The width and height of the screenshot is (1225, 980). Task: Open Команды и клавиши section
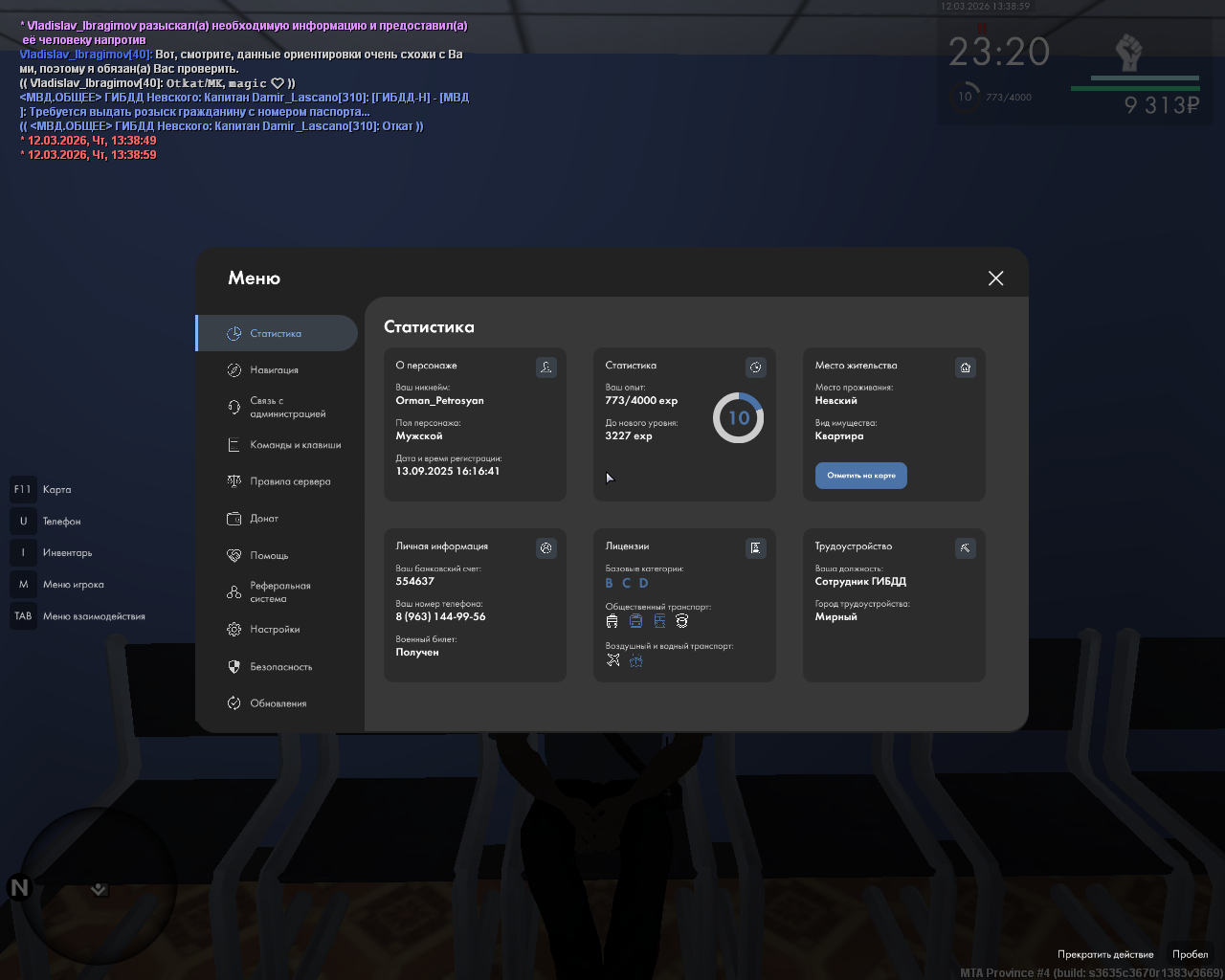click(295, 445)
